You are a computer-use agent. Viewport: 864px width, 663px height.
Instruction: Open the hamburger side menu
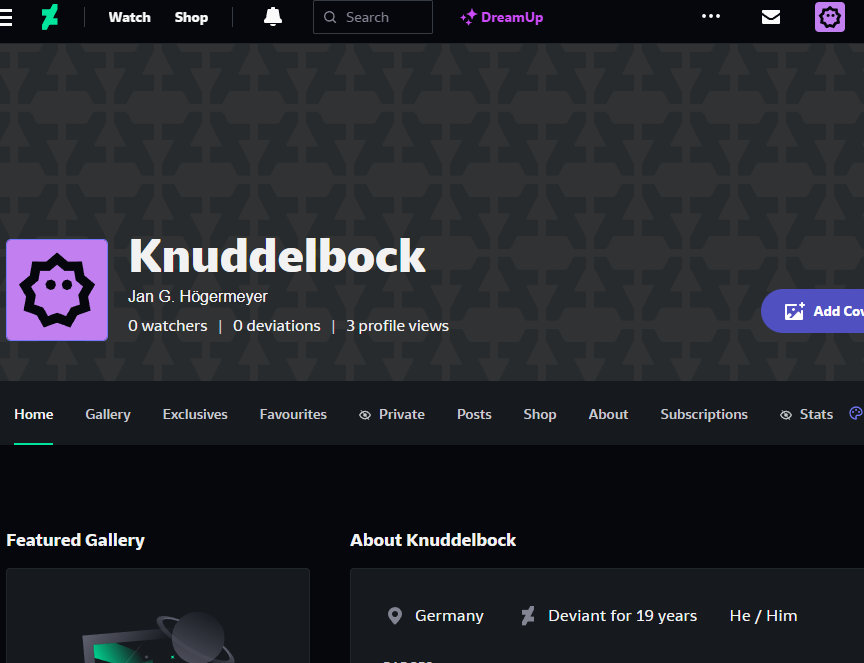[6, 18]
